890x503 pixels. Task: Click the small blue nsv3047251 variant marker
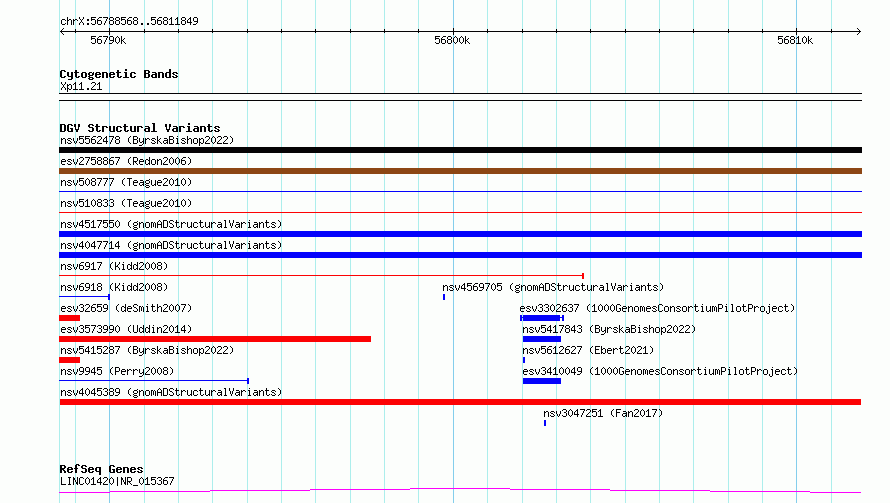coord(545,424)
